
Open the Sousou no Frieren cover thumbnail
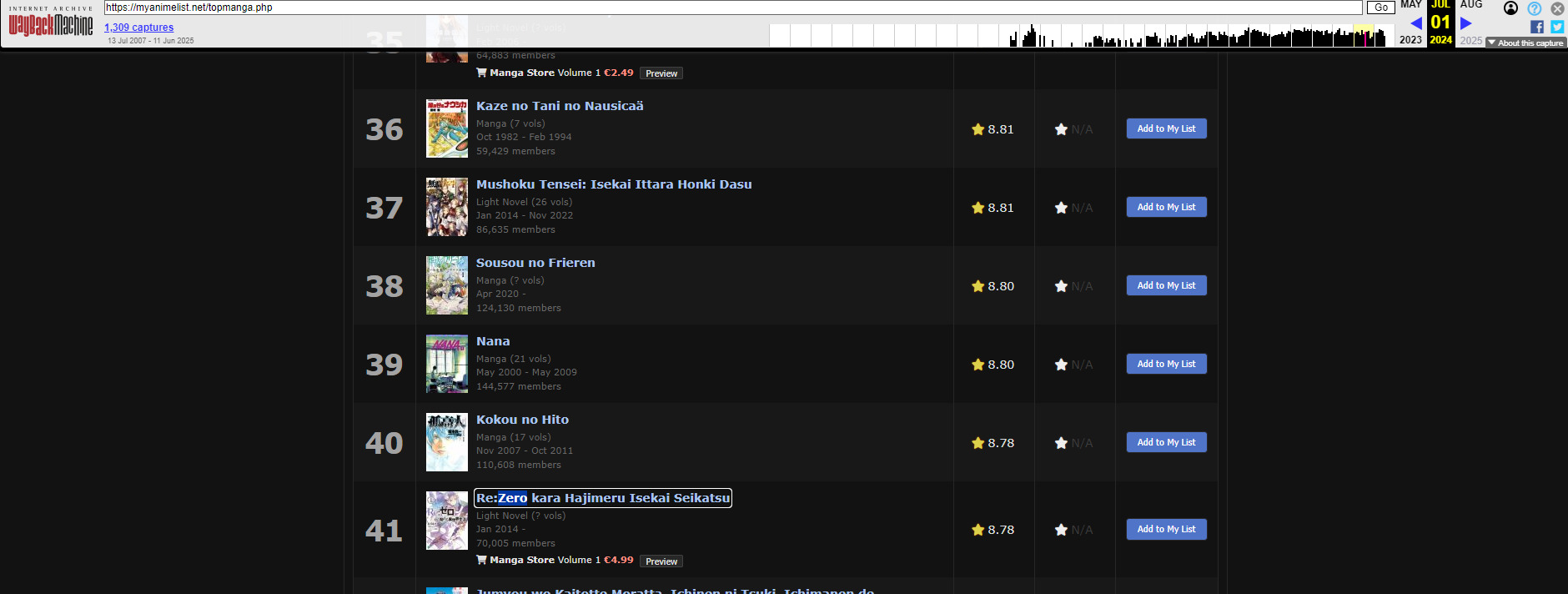(x=446, y=285)
